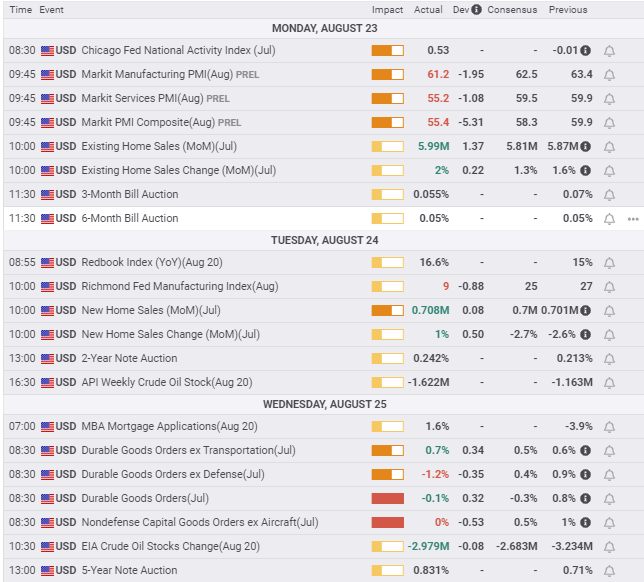Click bell icon for EIA Crude Oil Stocks Change
Screen dimensions: 644x582
point(609,546)
